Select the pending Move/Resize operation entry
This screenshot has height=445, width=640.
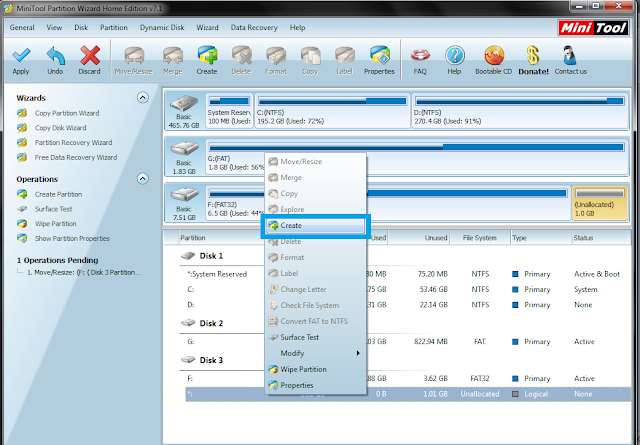click(x=83, y=272)
